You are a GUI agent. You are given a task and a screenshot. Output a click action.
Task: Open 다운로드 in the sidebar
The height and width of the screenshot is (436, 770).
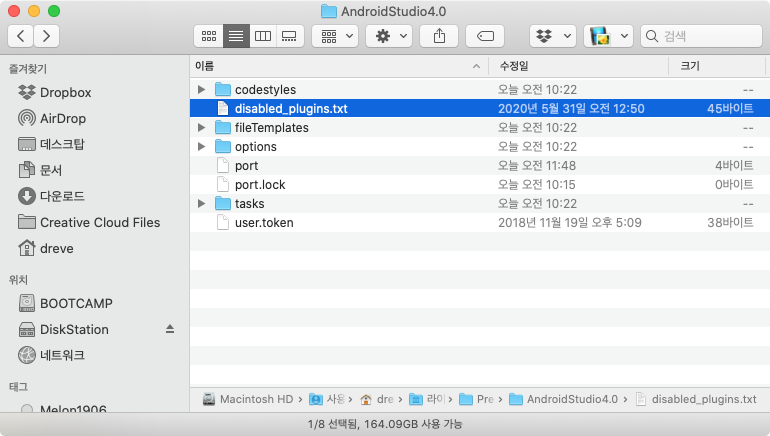pos(51,196)
